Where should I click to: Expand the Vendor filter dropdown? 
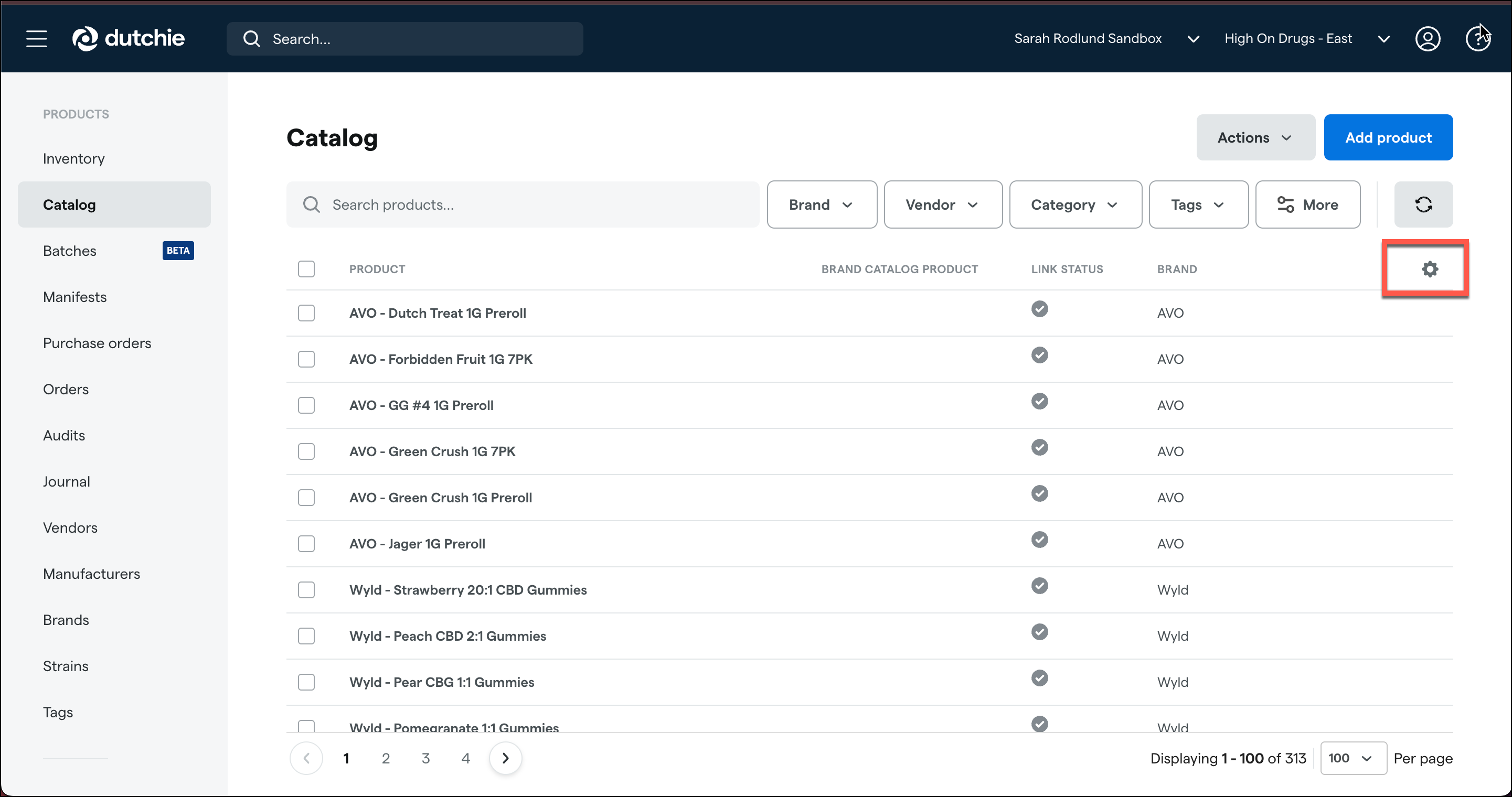tap(943, 204)
